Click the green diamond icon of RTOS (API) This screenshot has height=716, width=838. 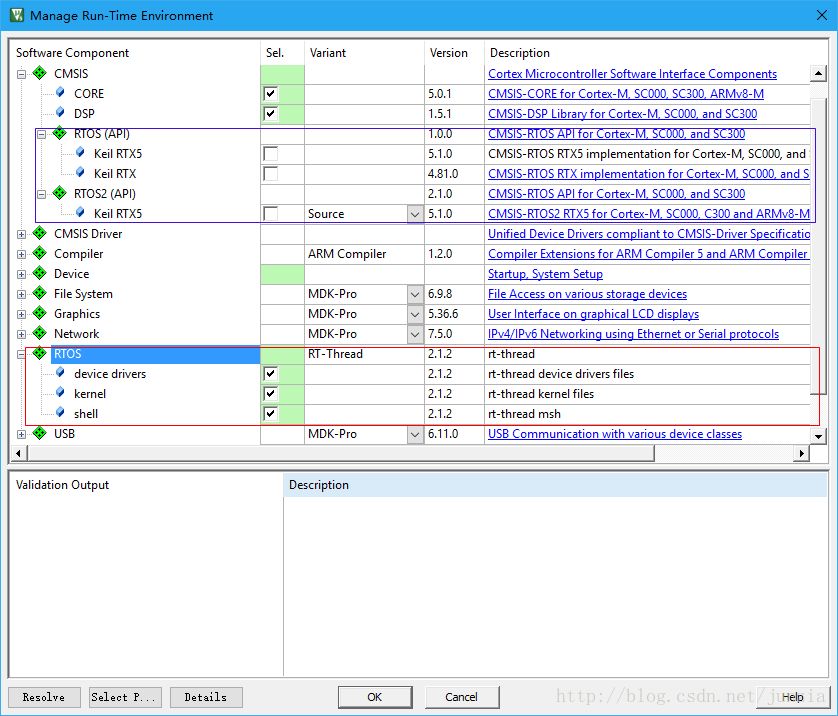click(59, 133)
